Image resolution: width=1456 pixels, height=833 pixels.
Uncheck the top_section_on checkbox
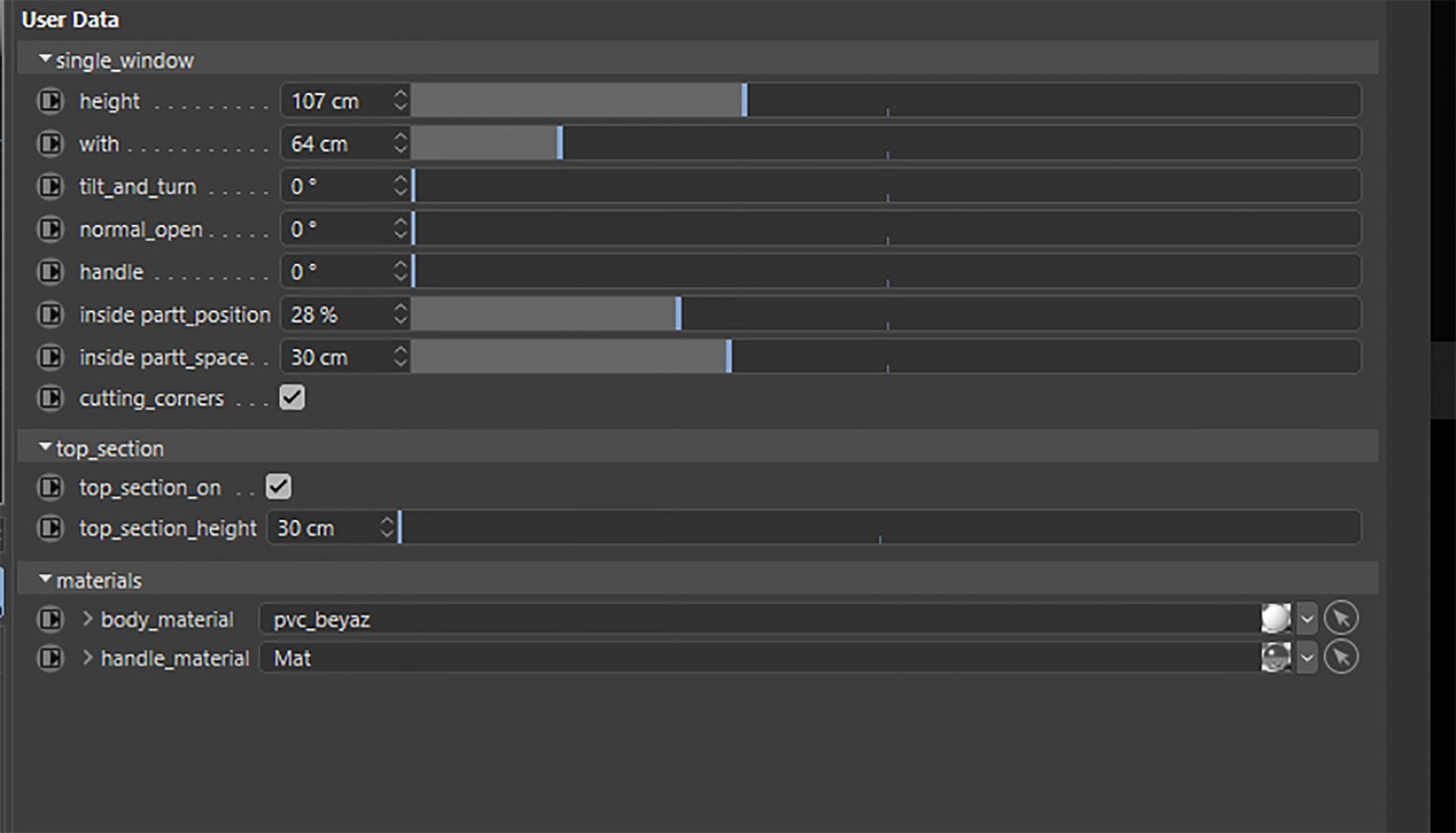(x=278, y=487)
